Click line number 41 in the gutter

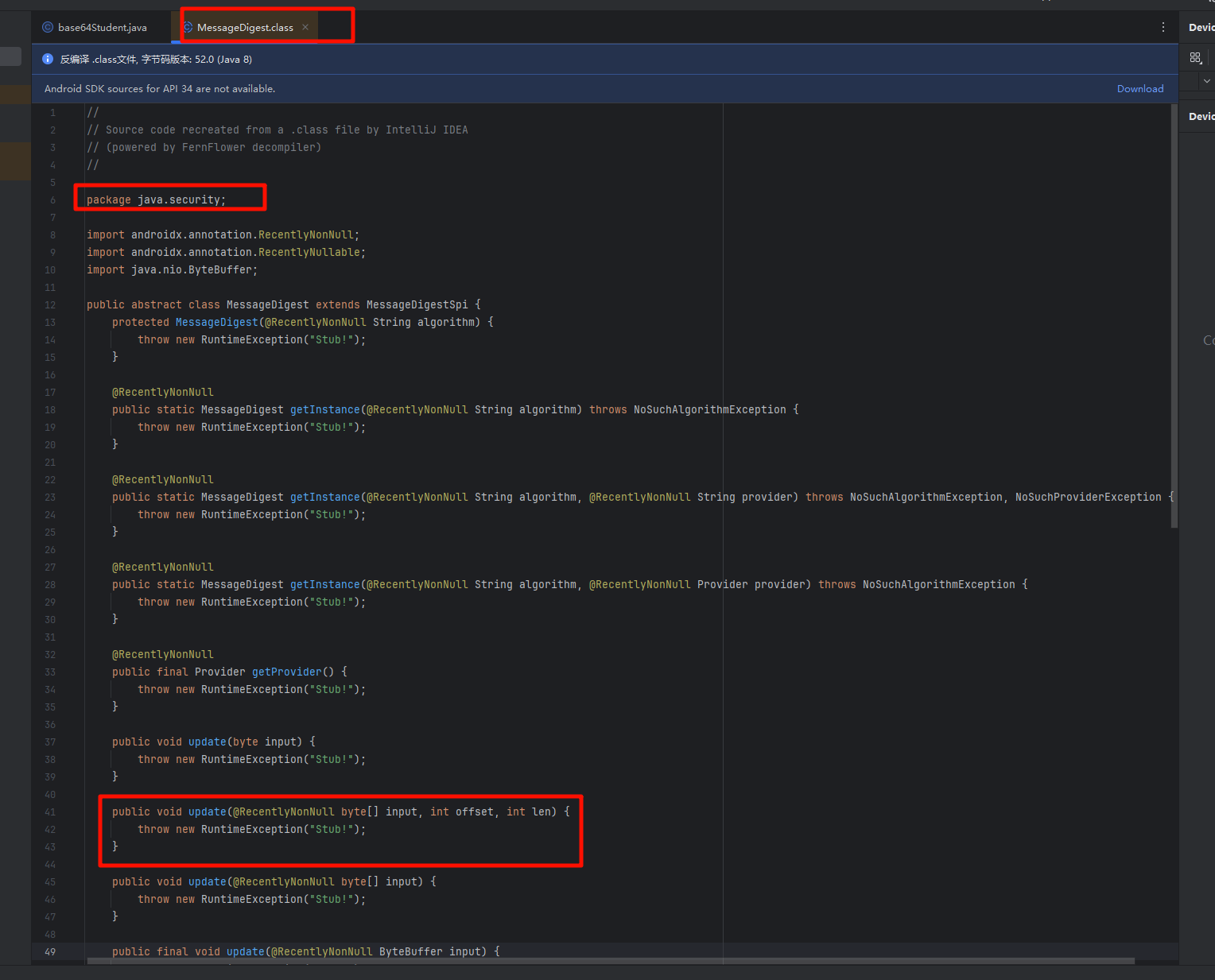tap(50, 812)
